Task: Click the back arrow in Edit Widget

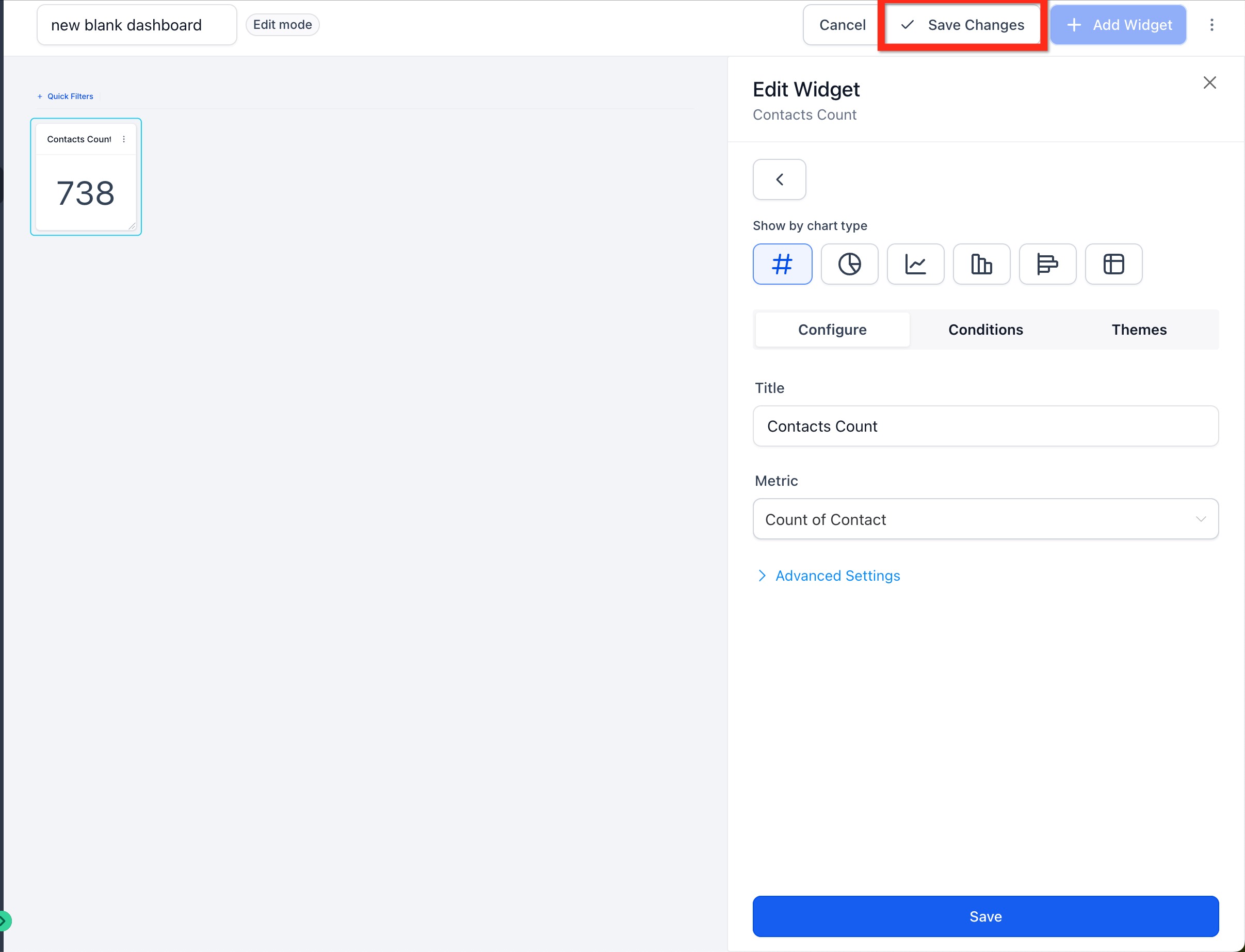Action: coord(779,179)
